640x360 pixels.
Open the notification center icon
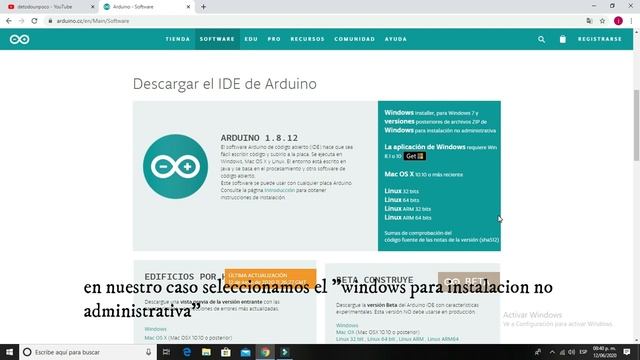pos(627,352)
